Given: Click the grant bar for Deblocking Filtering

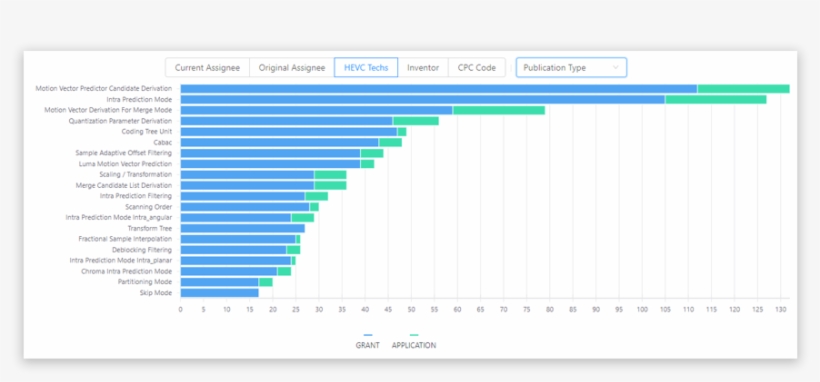Looking at the screenshot, I should tap(233, 250).
